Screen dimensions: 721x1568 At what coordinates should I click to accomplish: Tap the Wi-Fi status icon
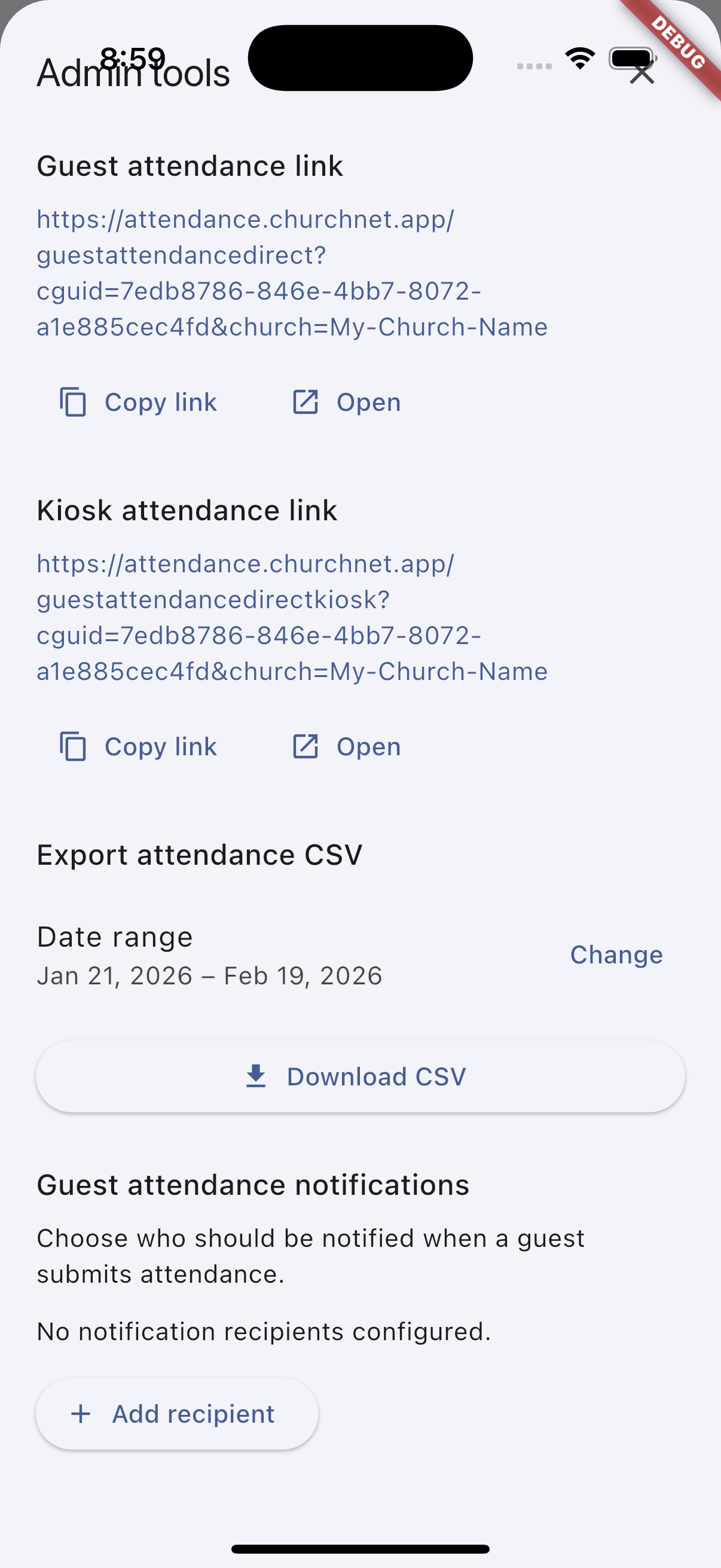pos(580,58)
